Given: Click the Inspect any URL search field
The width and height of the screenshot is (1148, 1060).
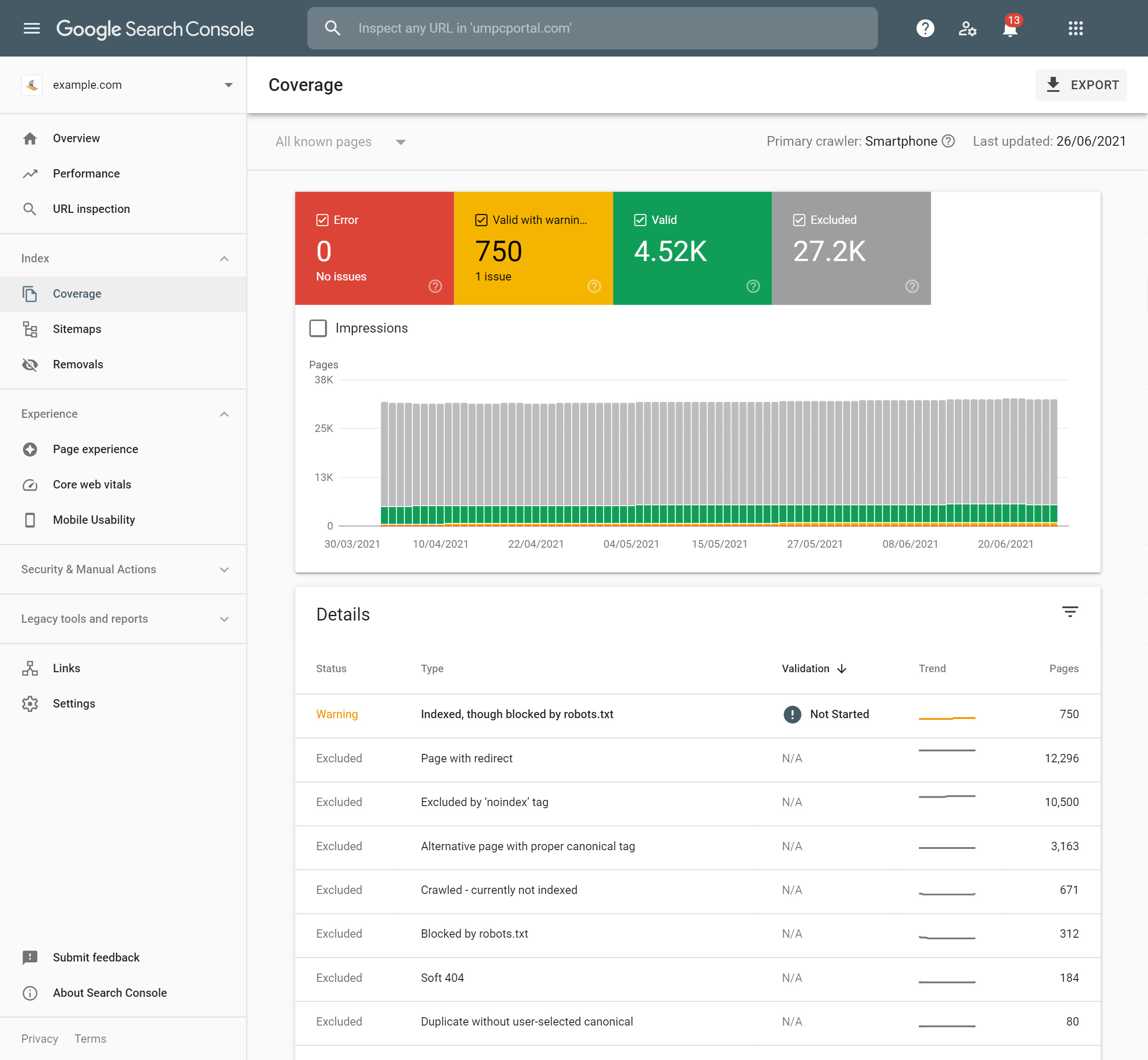Looking at the screenshot, I should [x=593, y=28].
